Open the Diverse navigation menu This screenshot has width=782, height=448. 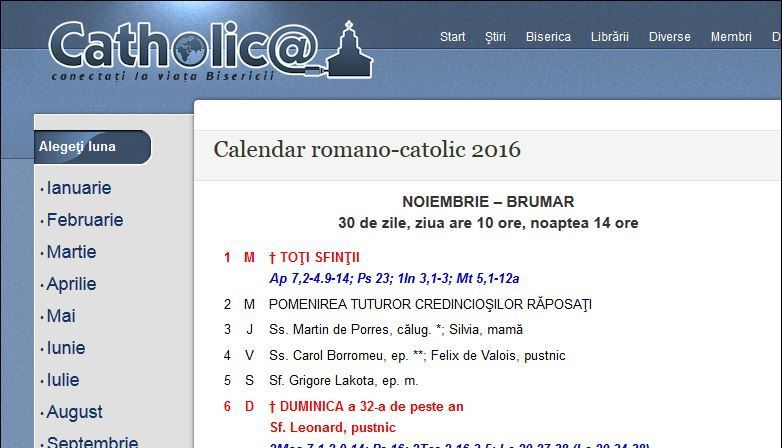tap(669, 37)
